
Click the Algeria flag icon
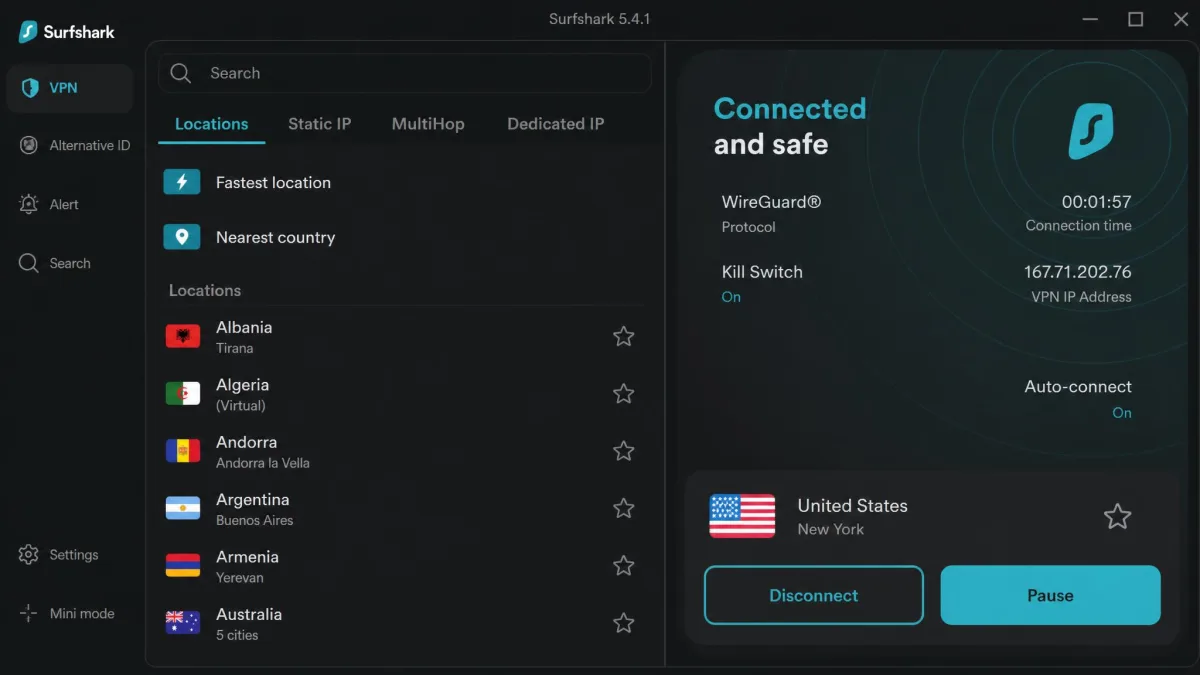tap(183, 394)
